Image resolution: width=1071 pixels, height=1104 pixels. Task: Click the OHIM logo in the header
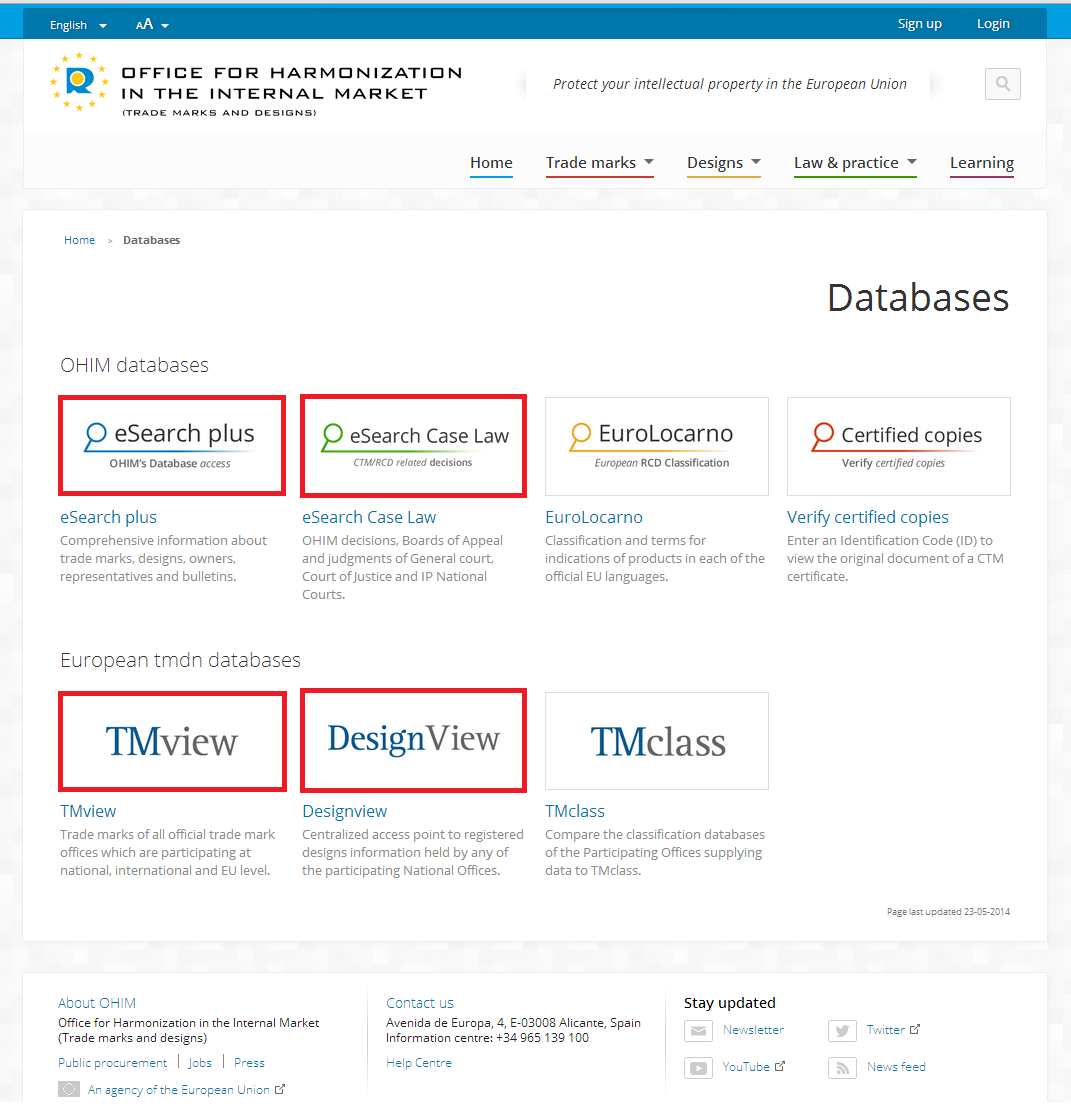(79, 82)
